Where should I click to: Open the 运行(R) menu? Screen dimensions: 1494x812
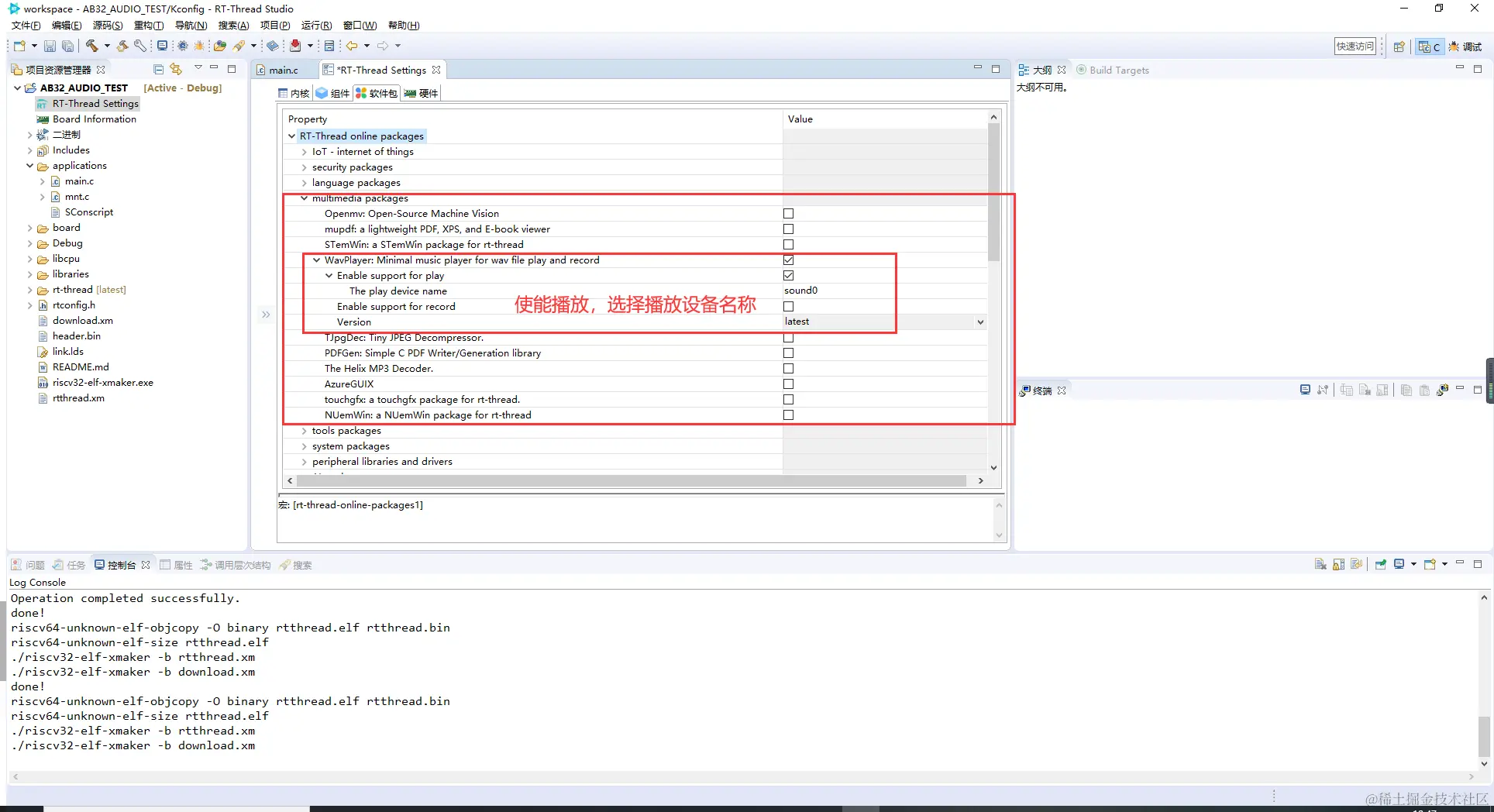click(316, 26)
